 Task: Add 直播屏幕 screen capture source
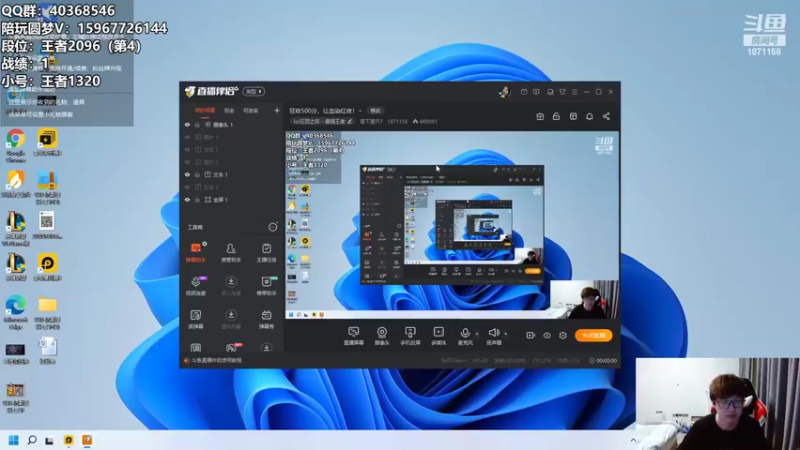coord(353,336)
